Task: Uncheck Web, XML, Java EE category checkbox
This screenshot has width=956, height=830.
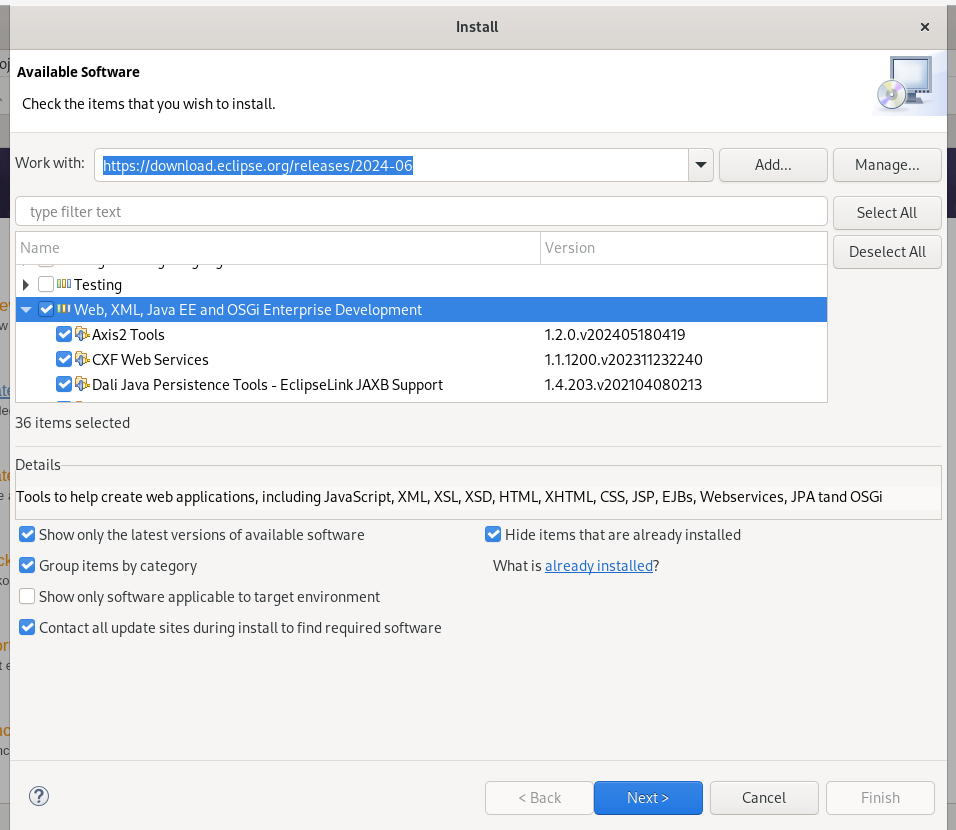Action: tap(46, 309)
